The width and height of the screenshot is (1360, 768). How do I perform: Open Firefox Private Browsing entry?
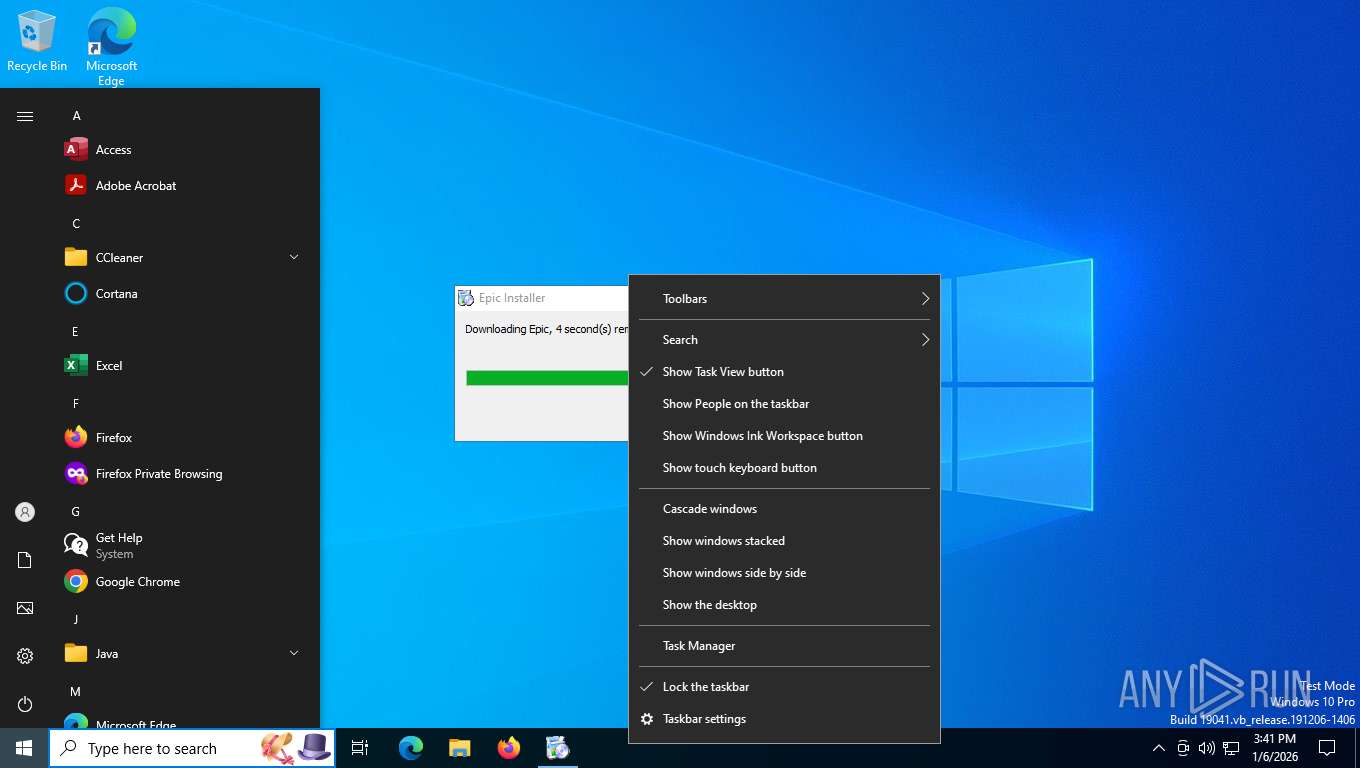click(184, 474)
